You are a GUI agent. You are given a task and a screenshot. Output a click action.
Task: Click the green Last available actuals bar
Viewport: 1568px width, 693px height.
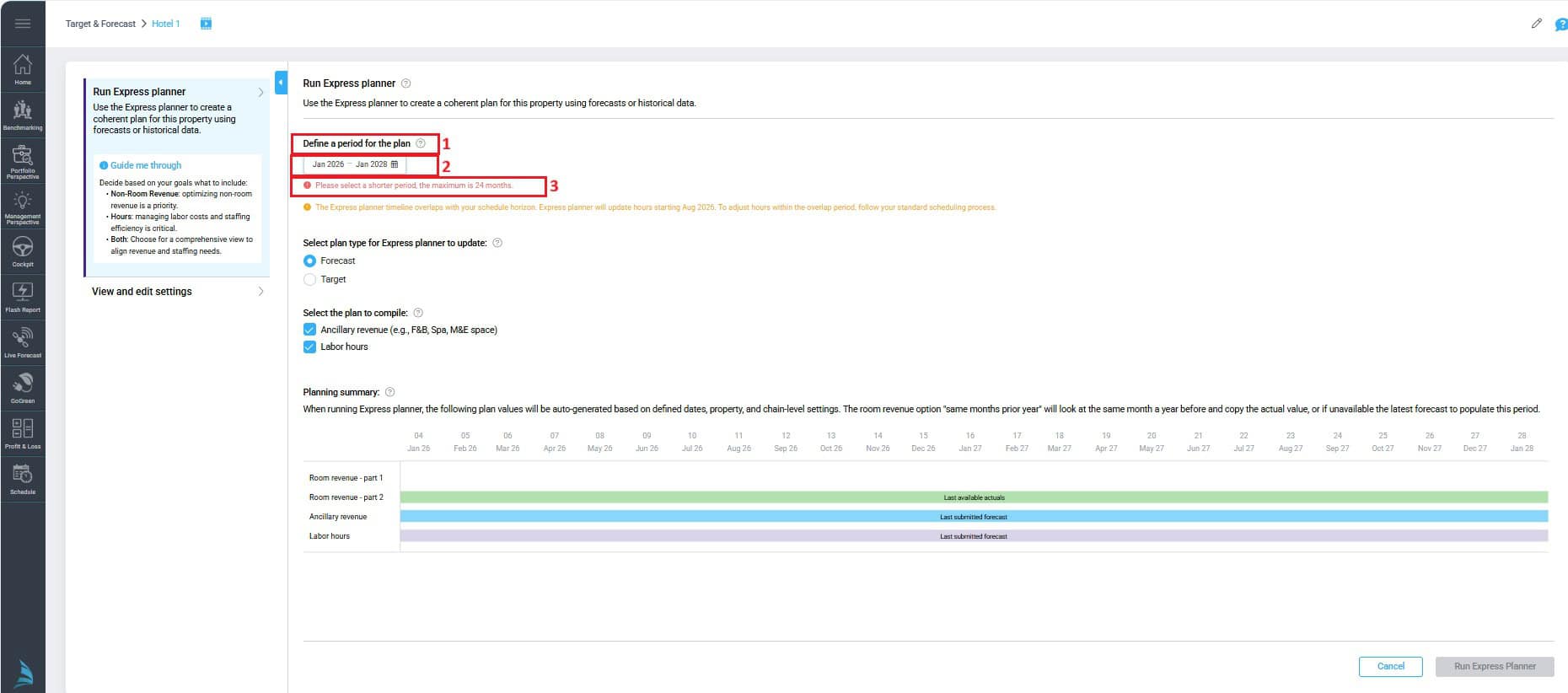point(974,497)
